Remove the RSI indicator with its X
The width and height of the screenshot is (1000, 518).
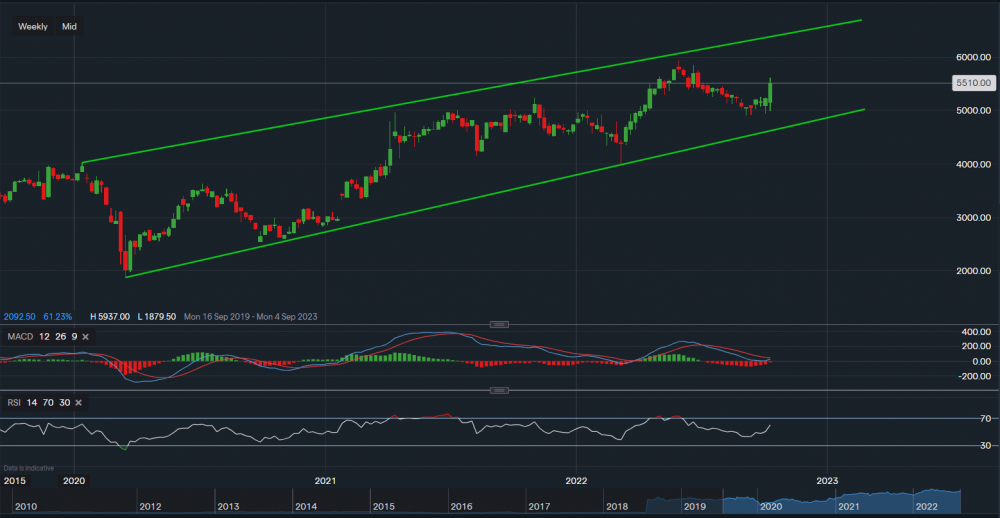pyautogui.click(x=76, y=402)
